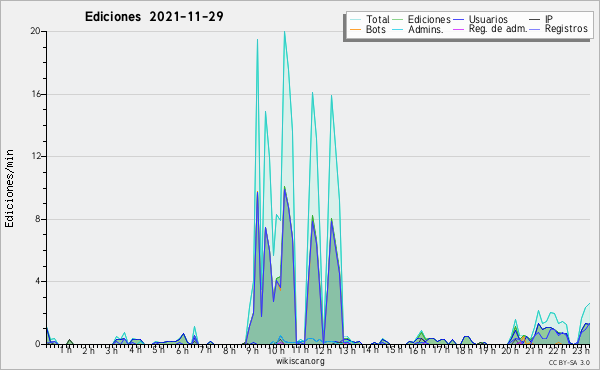This screenshot has width=600, height=370.
Task: Click the 8 value on vertical axis
Action: [x=38, y=219]
